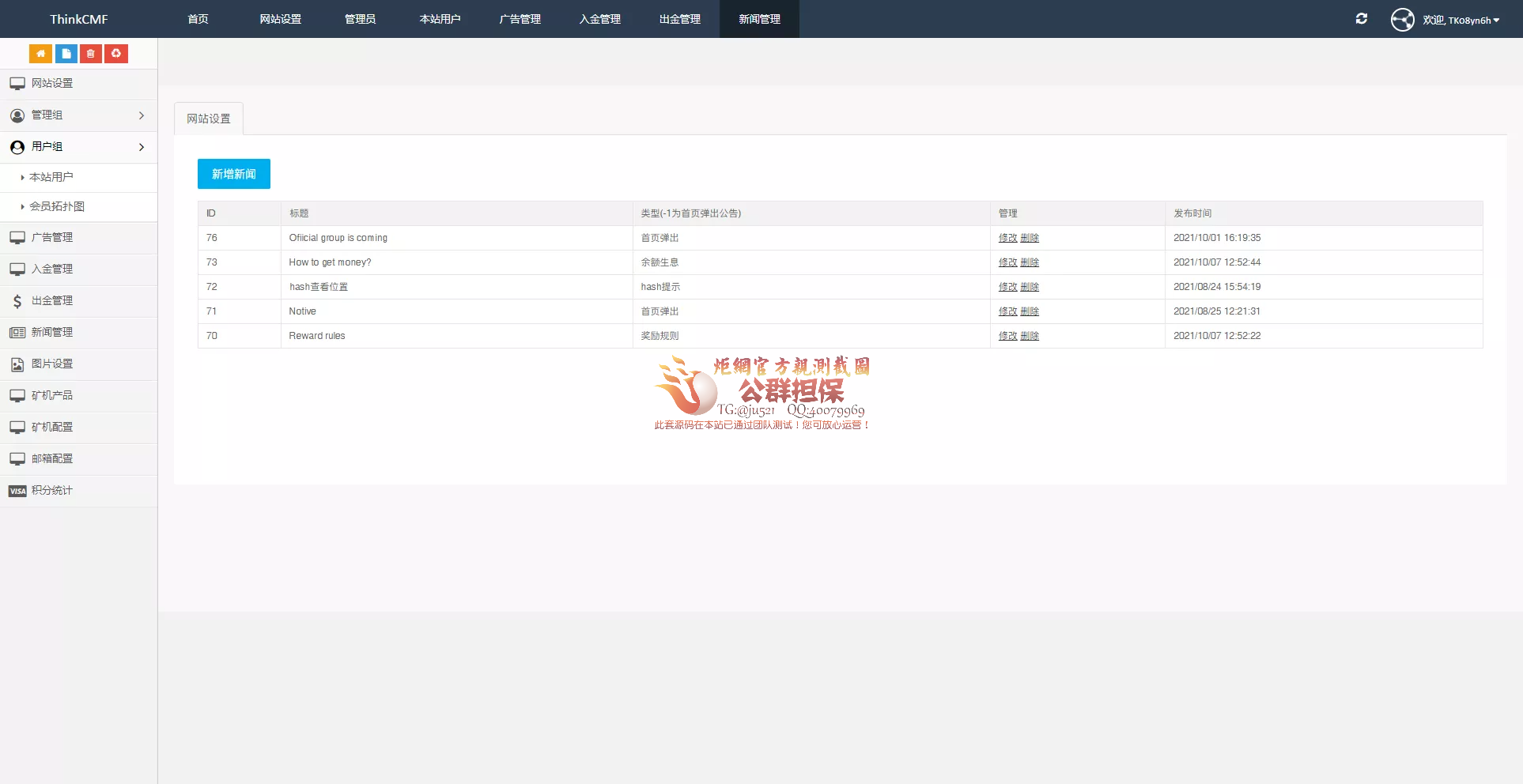The width and height of the screenshot is (1523, 784).
Task: Switch to the 网站设置 tab
Action: tap(209, 119)
